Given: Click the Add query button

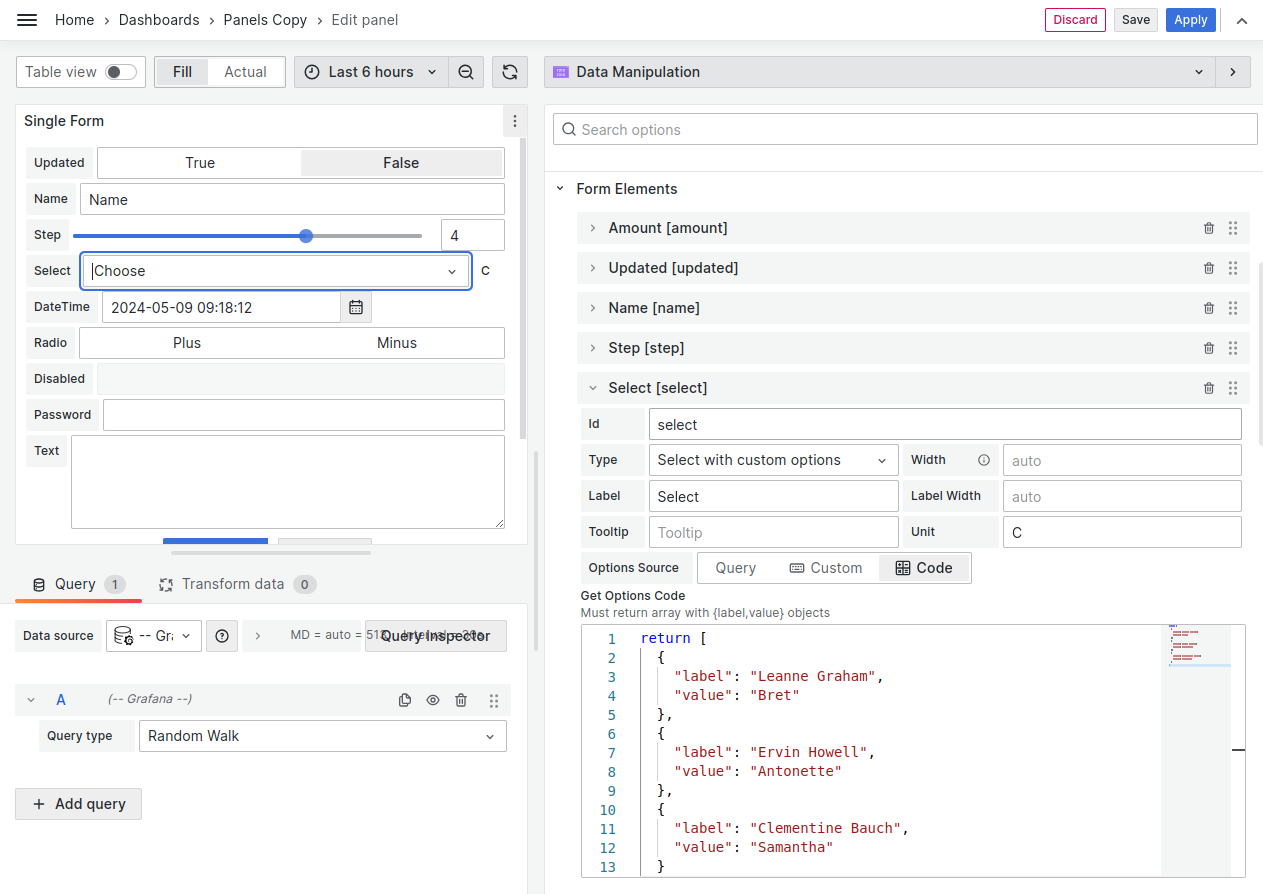Looking at the screenshot, I should [x=78, y=804].
